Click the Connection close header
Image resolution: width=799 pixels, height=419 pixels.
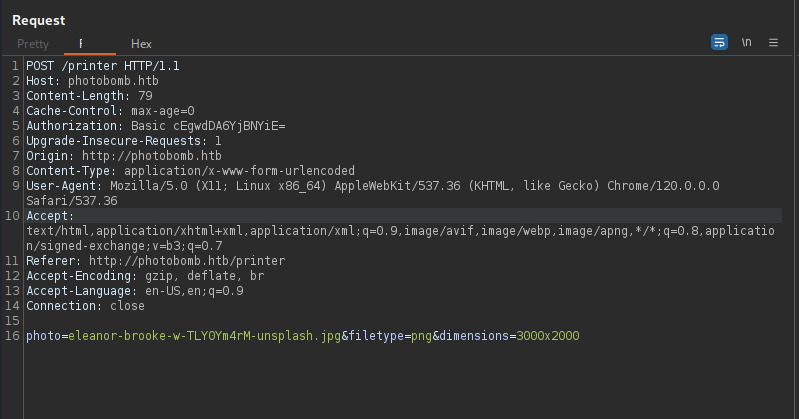[x=85, y=306]
